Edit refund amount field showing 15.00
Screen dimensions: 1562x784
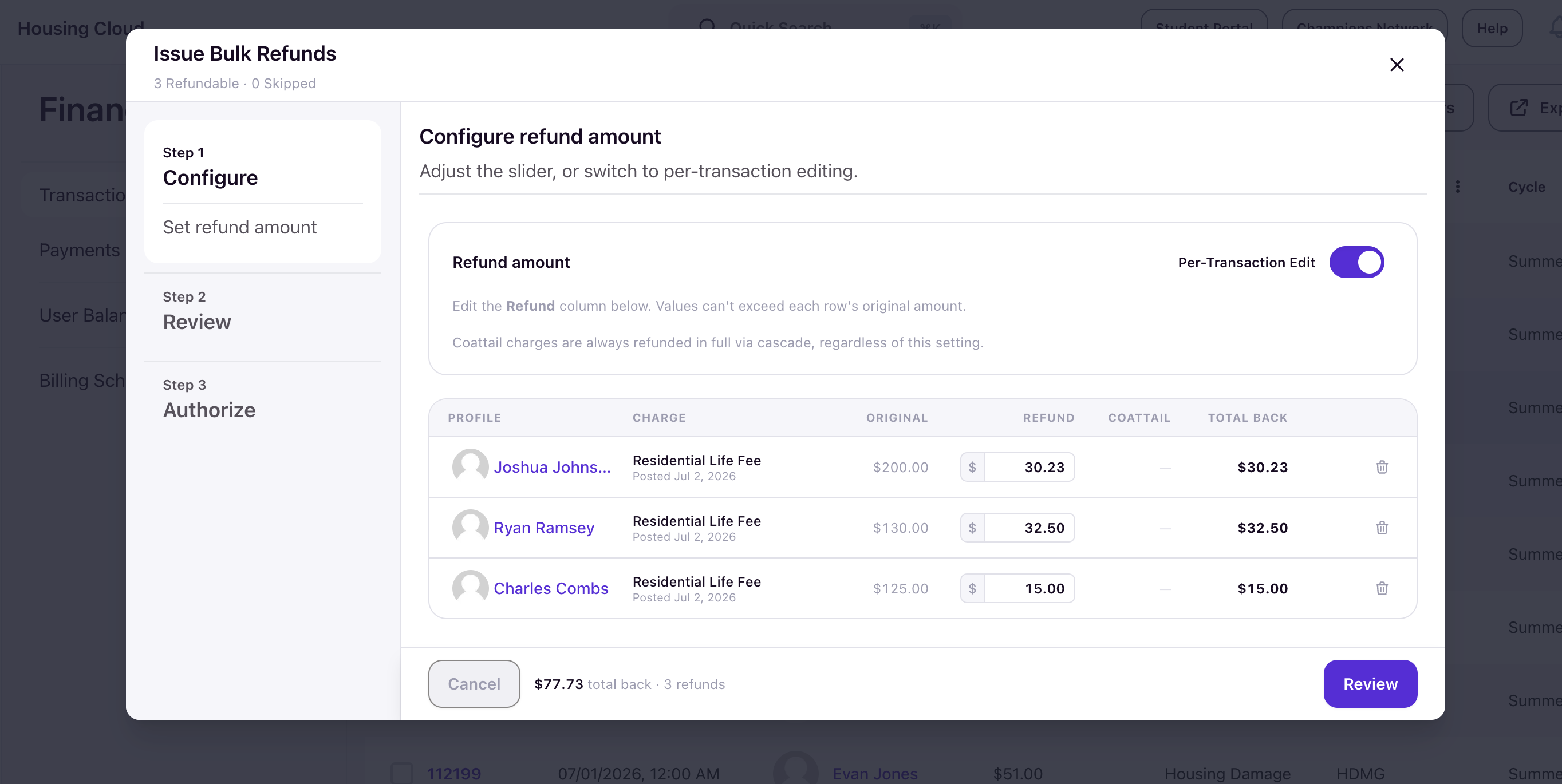coord(1029,588)
